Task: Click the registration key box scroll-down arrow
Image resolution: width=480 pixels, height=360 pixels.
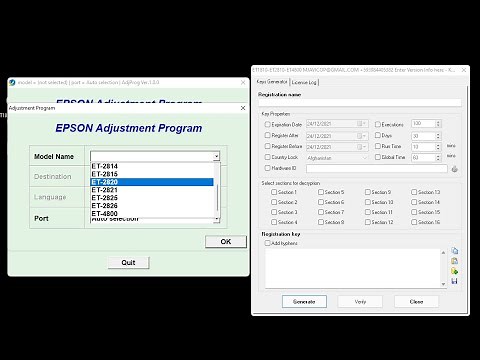Action: (443, 284)
